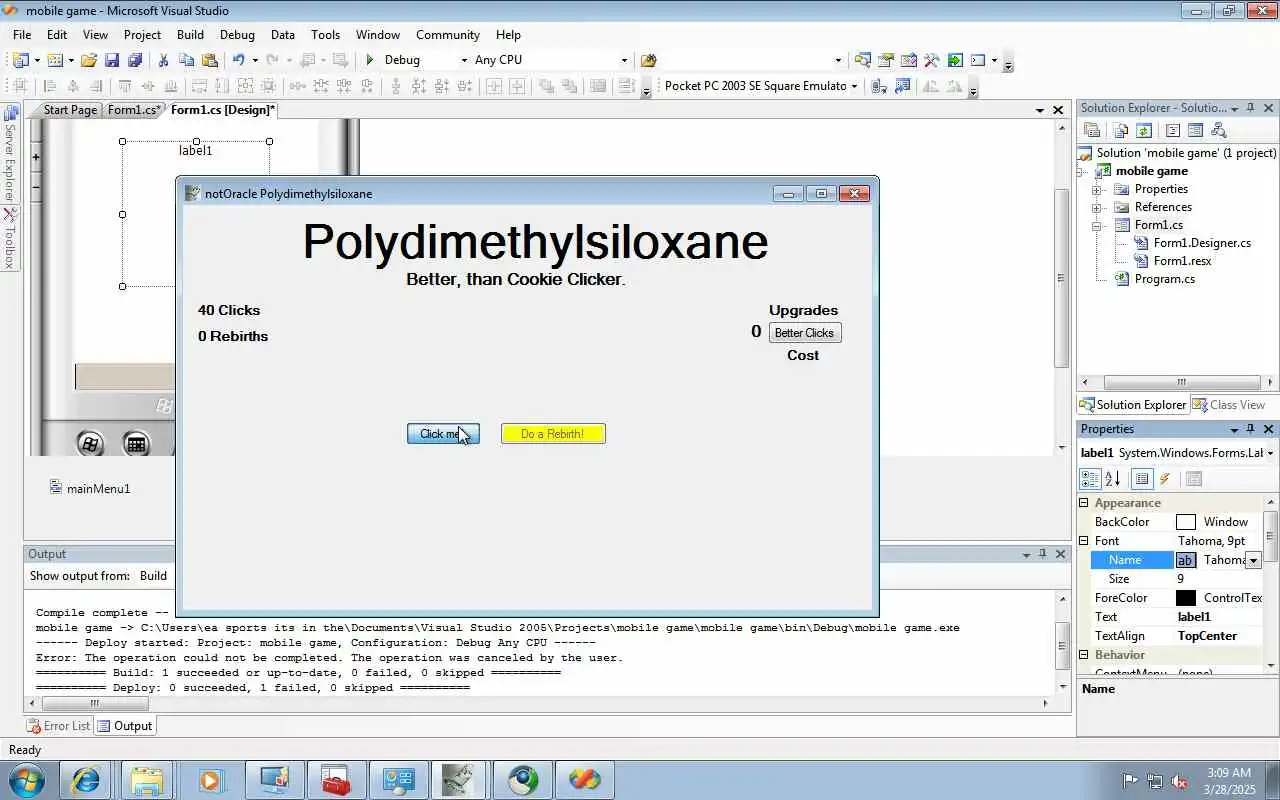Click the Copy toolbar icon

coord(186,60)
